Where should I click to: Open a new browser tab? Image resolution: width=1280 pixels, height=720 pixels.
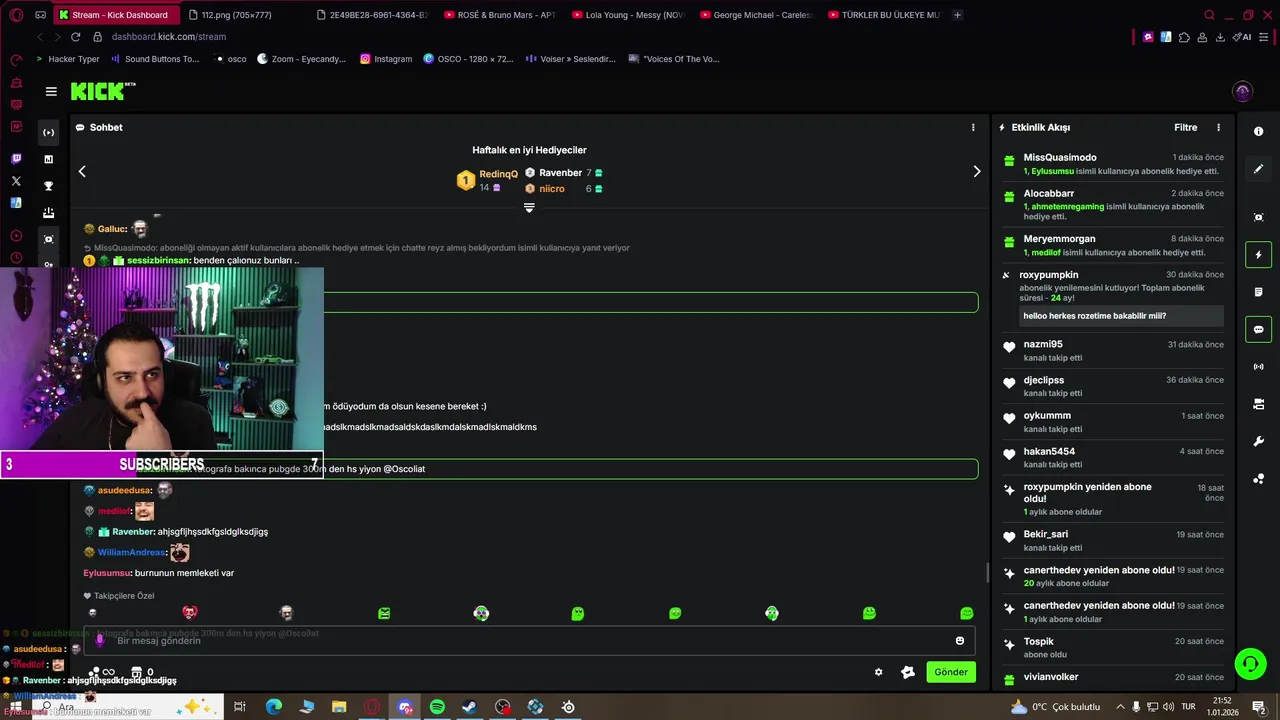pos(957,15)
